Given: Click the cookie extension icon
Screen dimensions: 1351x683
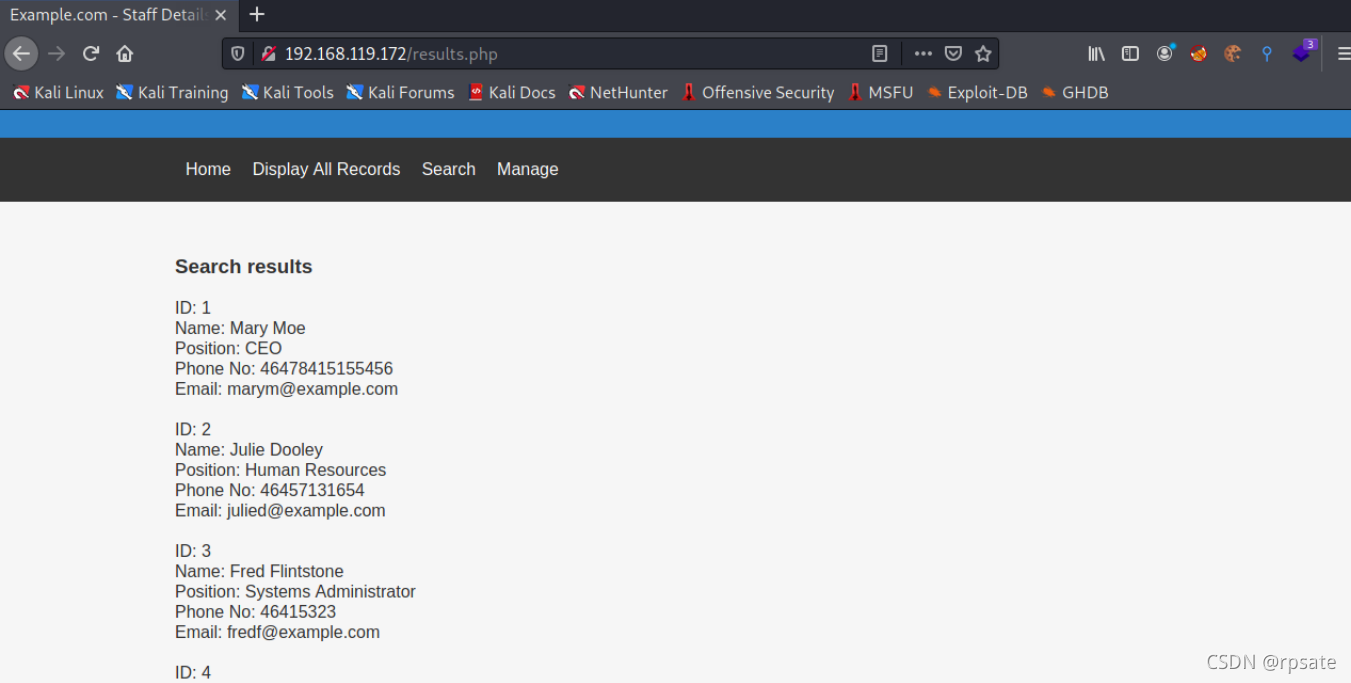Looking at the screenshot, I should tap(1232, 54).
